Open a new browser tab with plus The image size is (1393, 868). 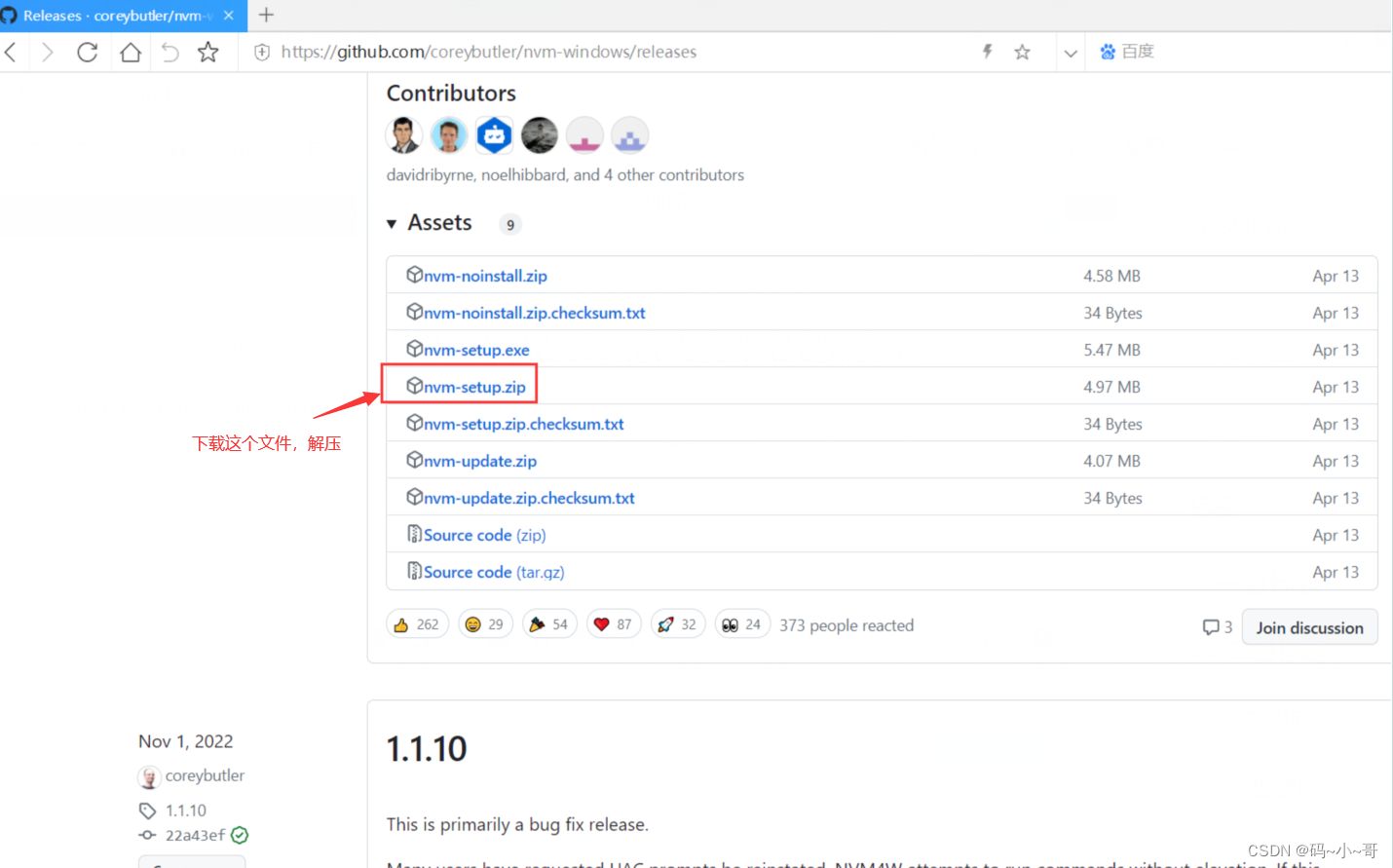266,15
